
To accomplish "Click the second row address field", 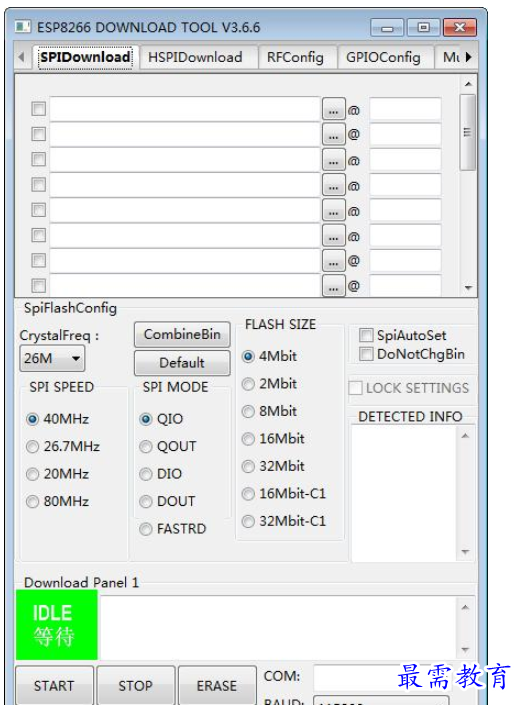I will pyautogui.click(x=405, y=134).
